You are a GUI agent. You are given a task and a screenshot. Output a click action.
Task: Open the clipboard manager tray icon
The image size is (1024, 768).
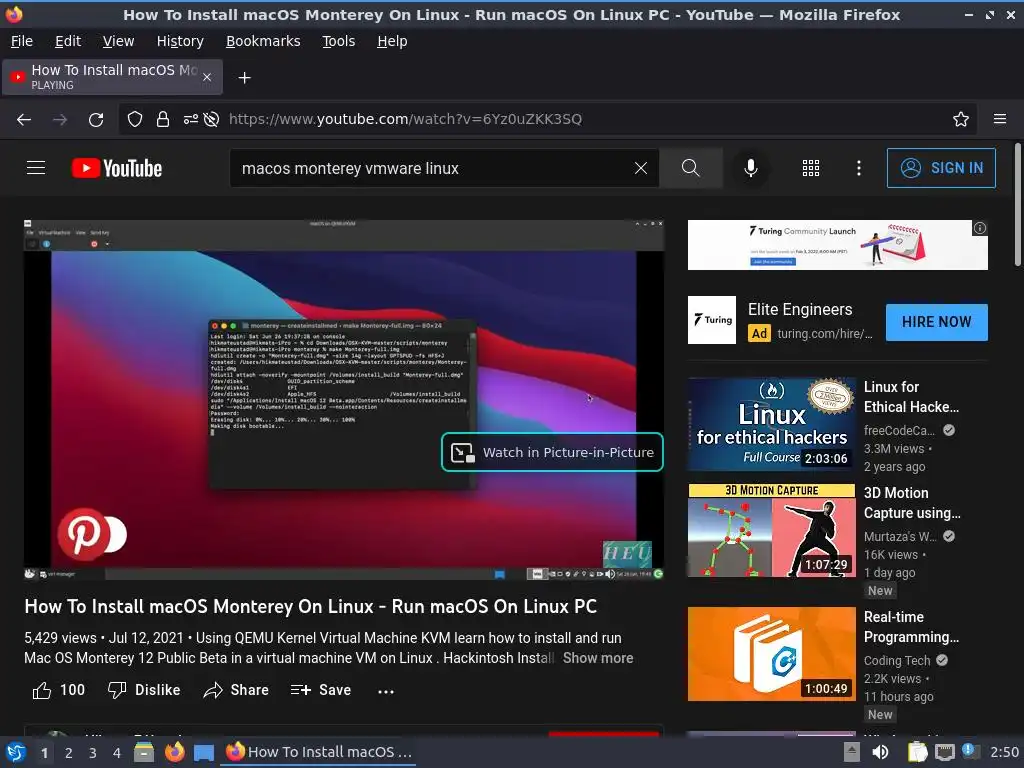point(917,752)
